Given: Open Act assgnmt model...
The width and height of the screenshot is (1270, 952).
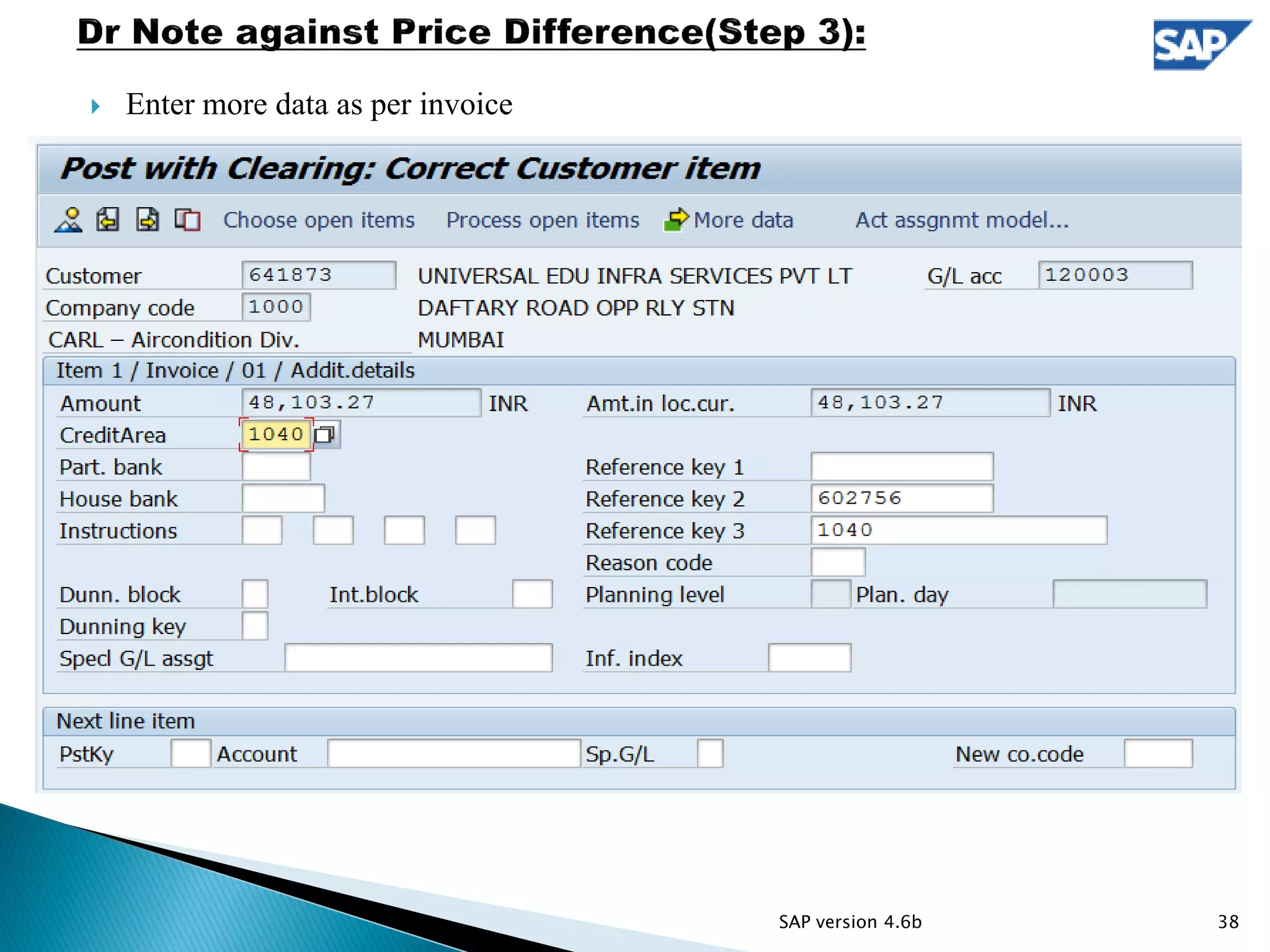Looking at the screenshot, I should tap(962, 221).
